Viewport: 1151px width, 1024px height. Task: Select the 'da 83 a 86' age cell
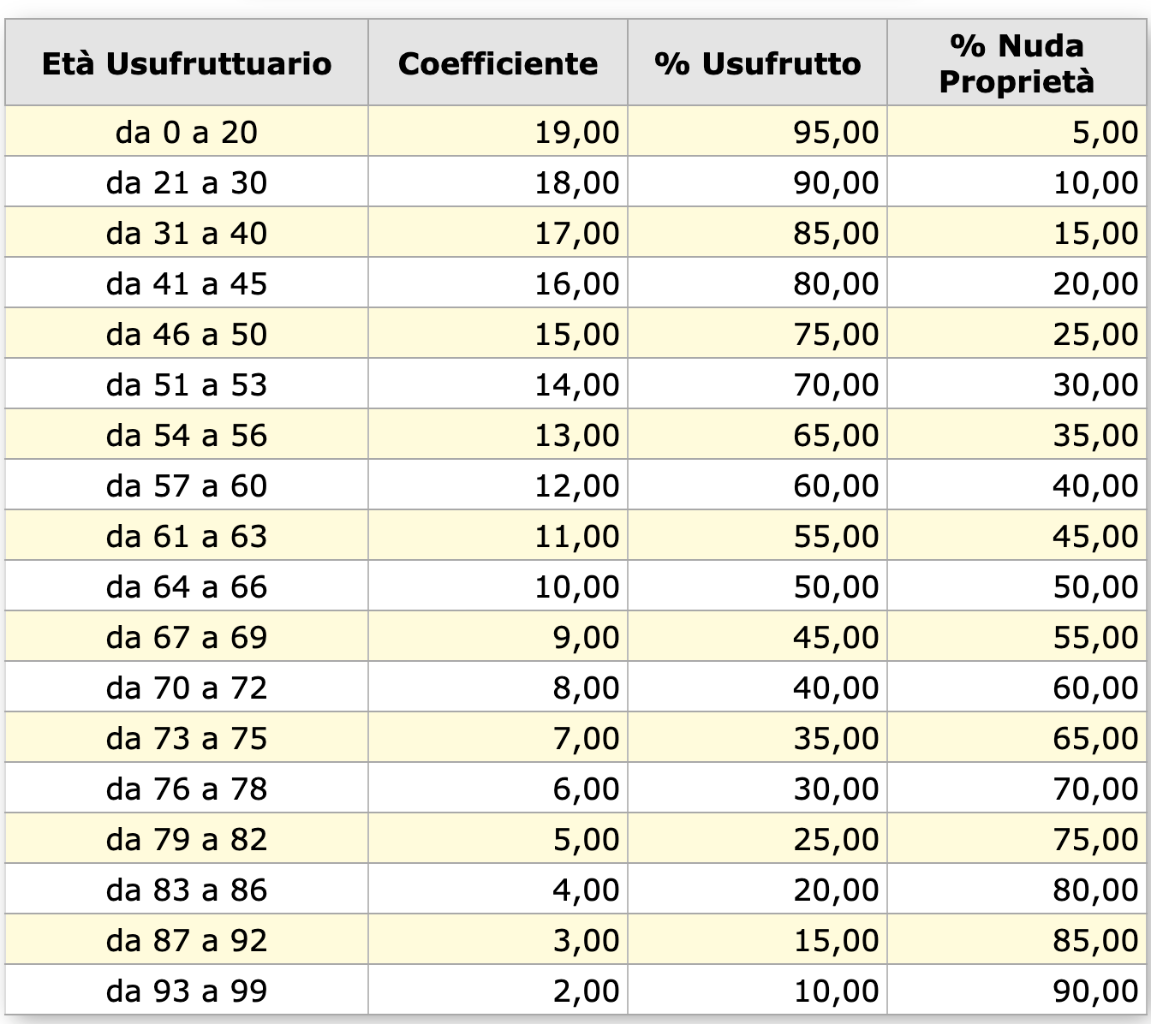(186, 890)
